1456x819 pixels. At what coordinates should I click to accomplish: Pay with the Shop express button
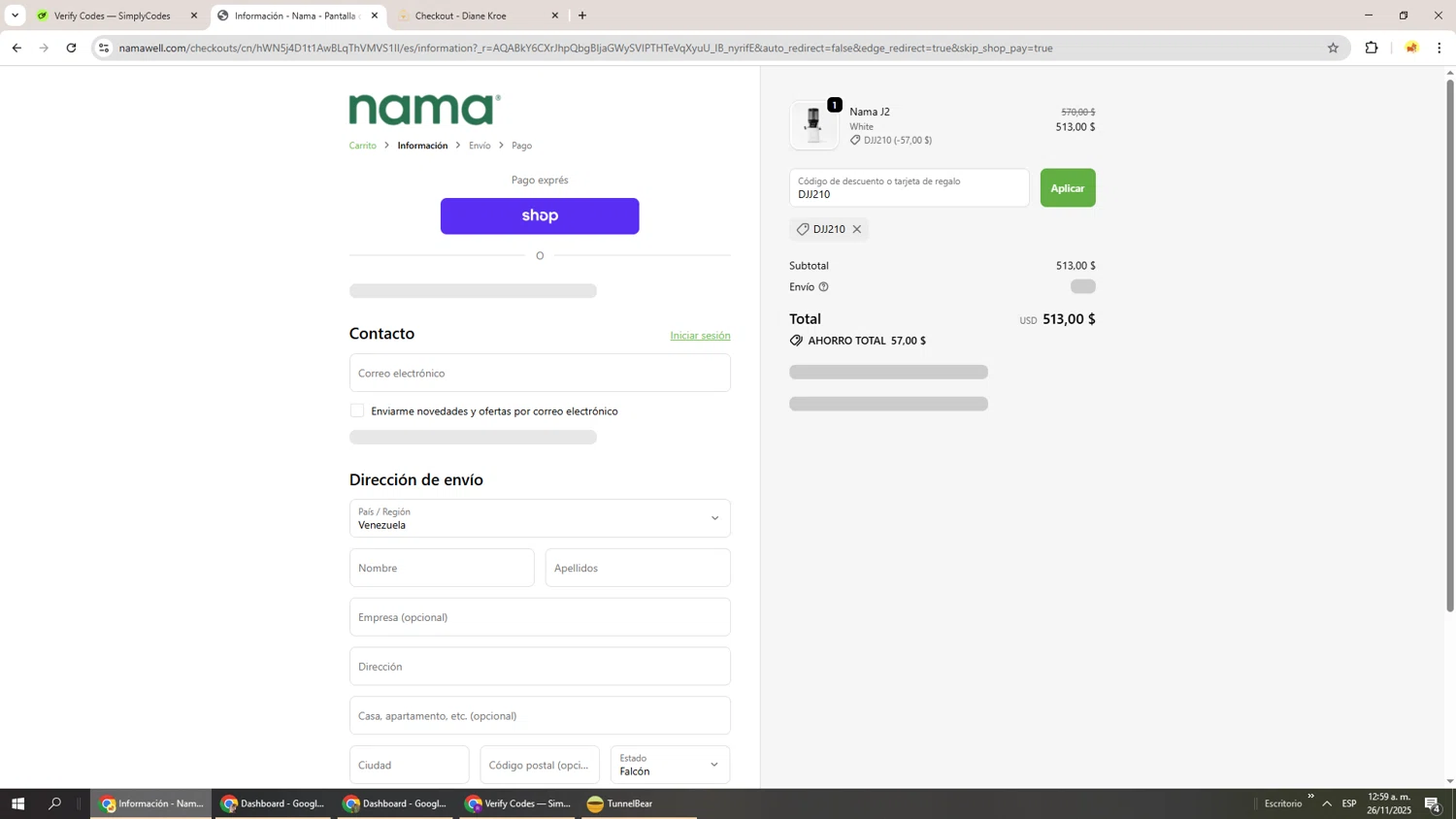(540, 216)
